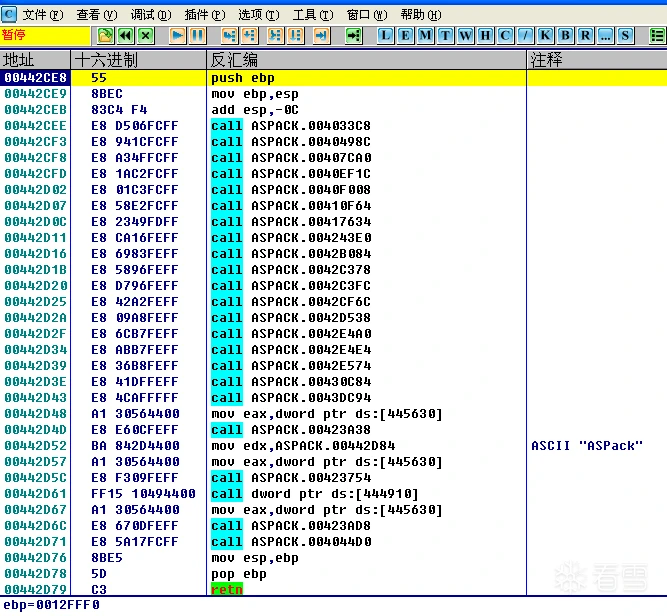Click the go to address icon

pyautogui.click(x=354, y=36)
